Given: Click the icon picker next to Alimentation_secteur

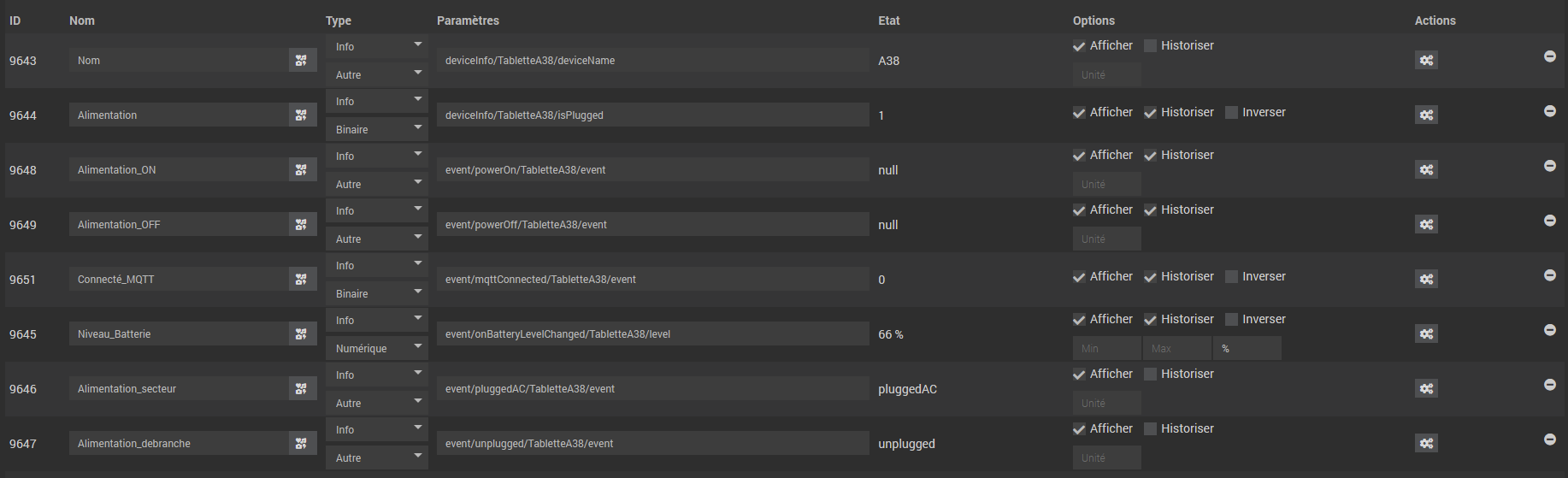Looking at the screenshot, I should 302,389.
